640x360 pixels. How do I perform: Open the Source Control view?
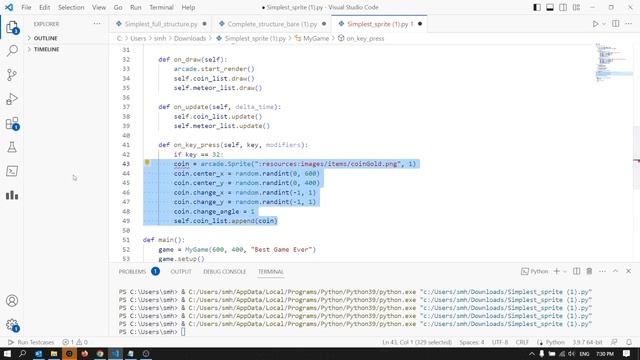point(12,75)
